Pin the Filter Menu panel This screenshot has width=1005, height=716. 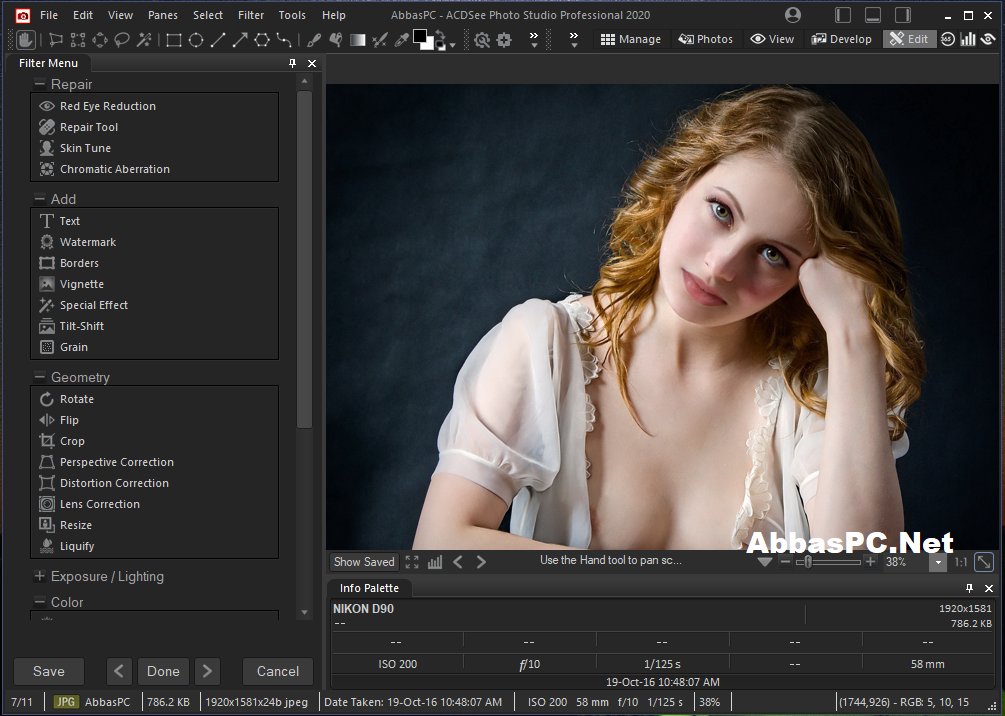point(292,63)
